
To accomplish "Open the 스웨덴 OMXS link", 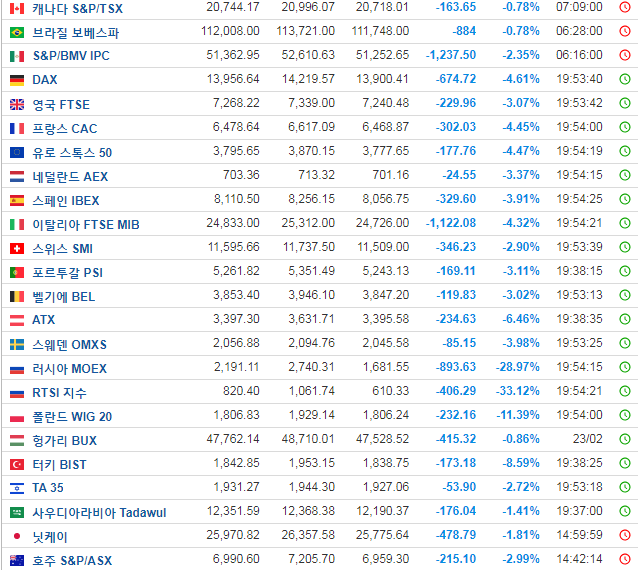I will [x=70, y=345].
